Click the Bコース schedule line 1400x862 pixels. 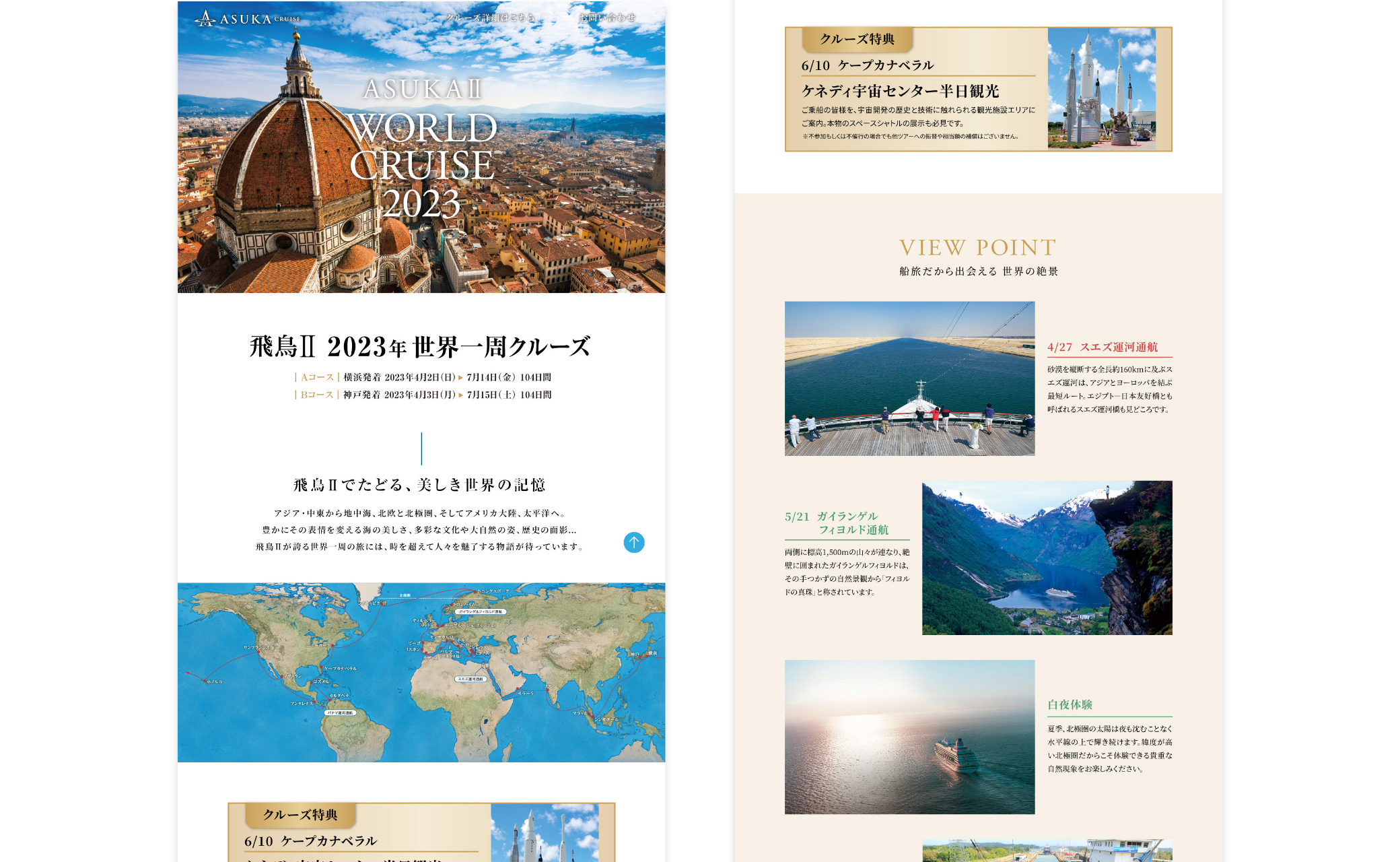pyautogui.click(x=422, y=395)
